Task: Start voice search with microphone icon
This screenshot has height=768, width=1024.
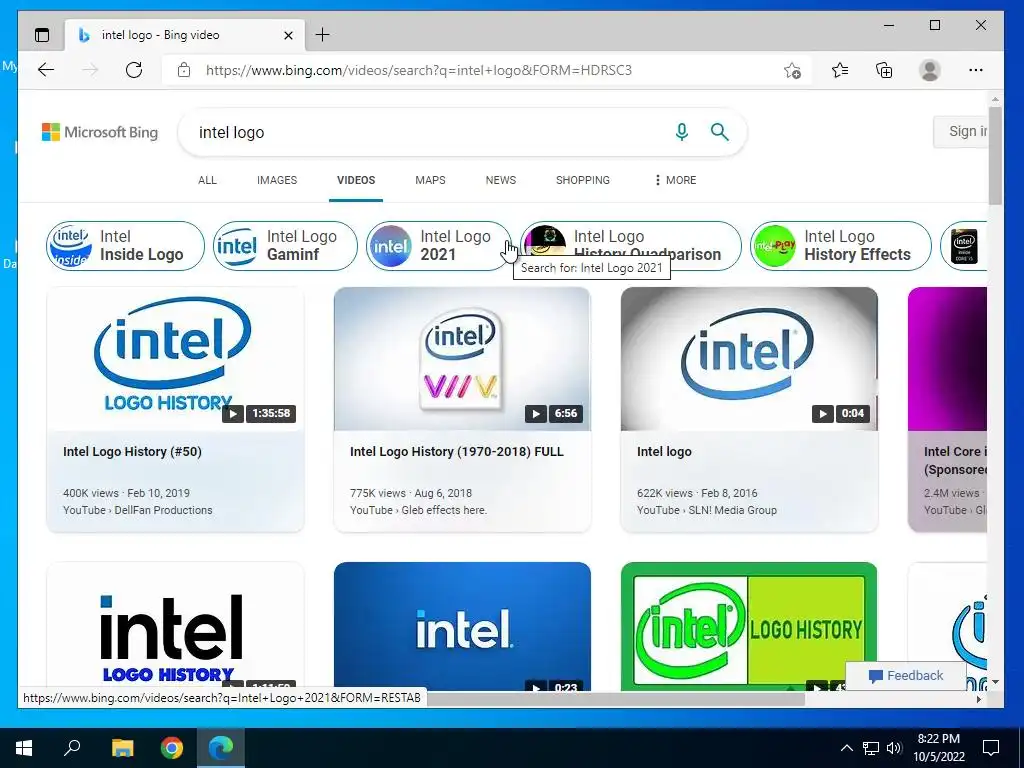Action: tap(682, 132)
